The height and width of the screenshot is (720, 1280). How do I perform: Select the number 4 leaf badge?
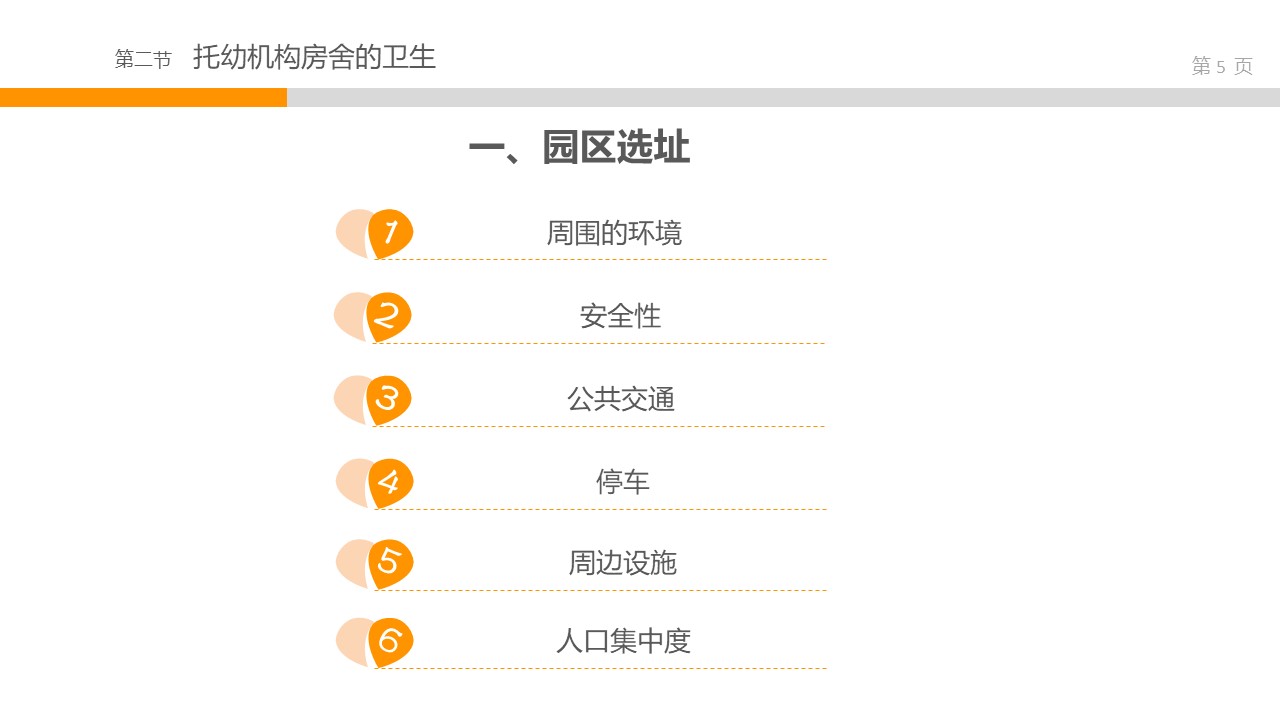tap(390, 482)
